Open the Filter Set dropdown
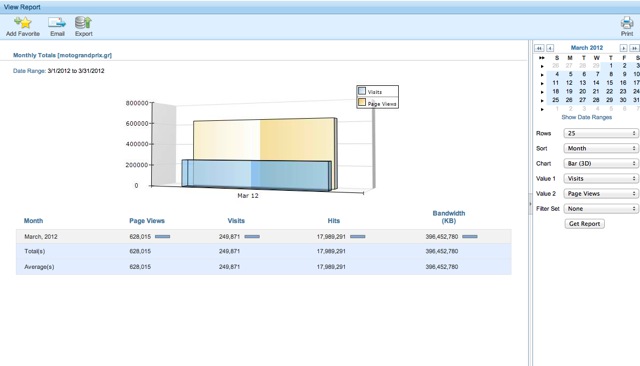This screenshot has height=366, width=640. [x=601, y=209]
